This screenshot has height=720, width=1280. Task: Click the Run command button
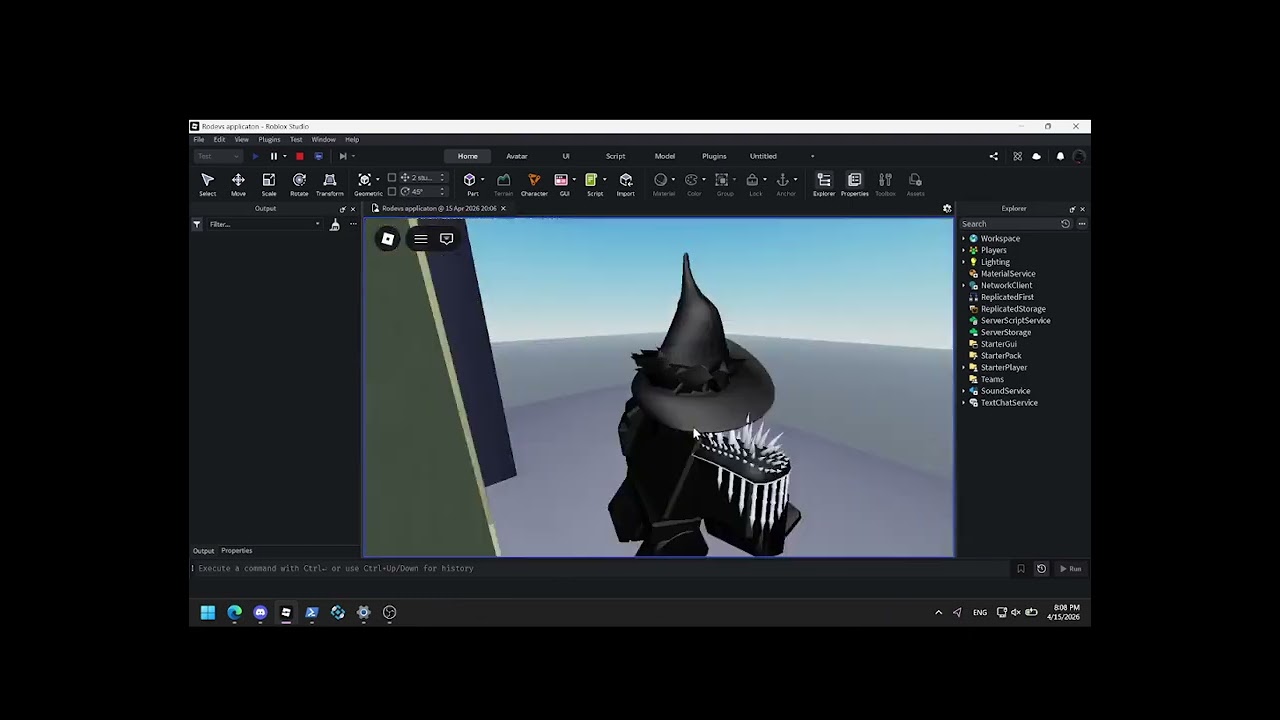click(1070, 569)
